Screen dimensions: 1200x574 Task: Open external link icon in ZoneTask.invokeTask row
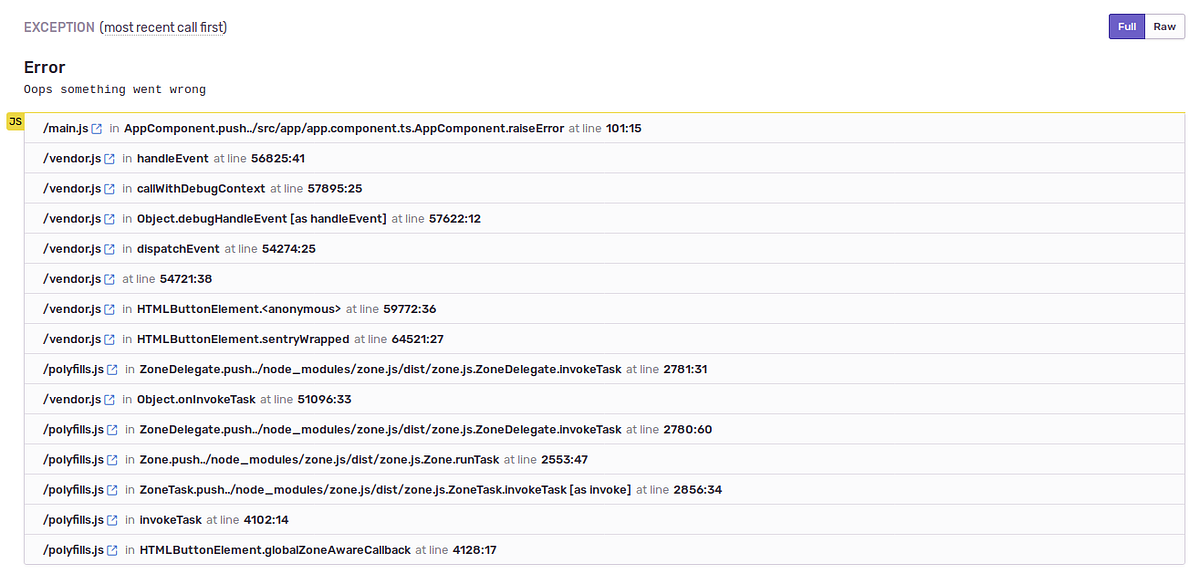(113, 490)
